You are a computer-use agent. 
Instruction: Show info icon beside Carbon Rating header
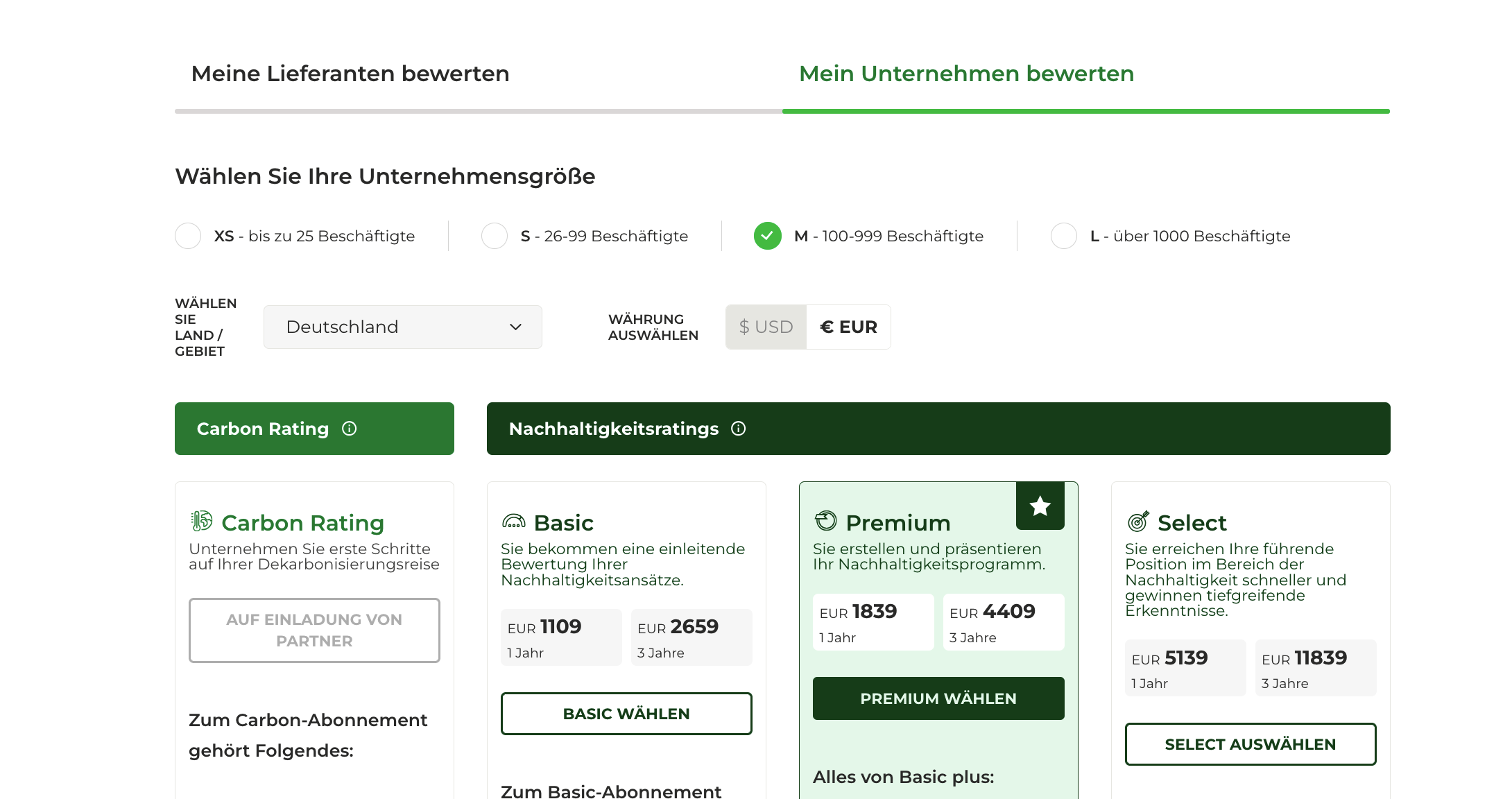tap(350, 429)
